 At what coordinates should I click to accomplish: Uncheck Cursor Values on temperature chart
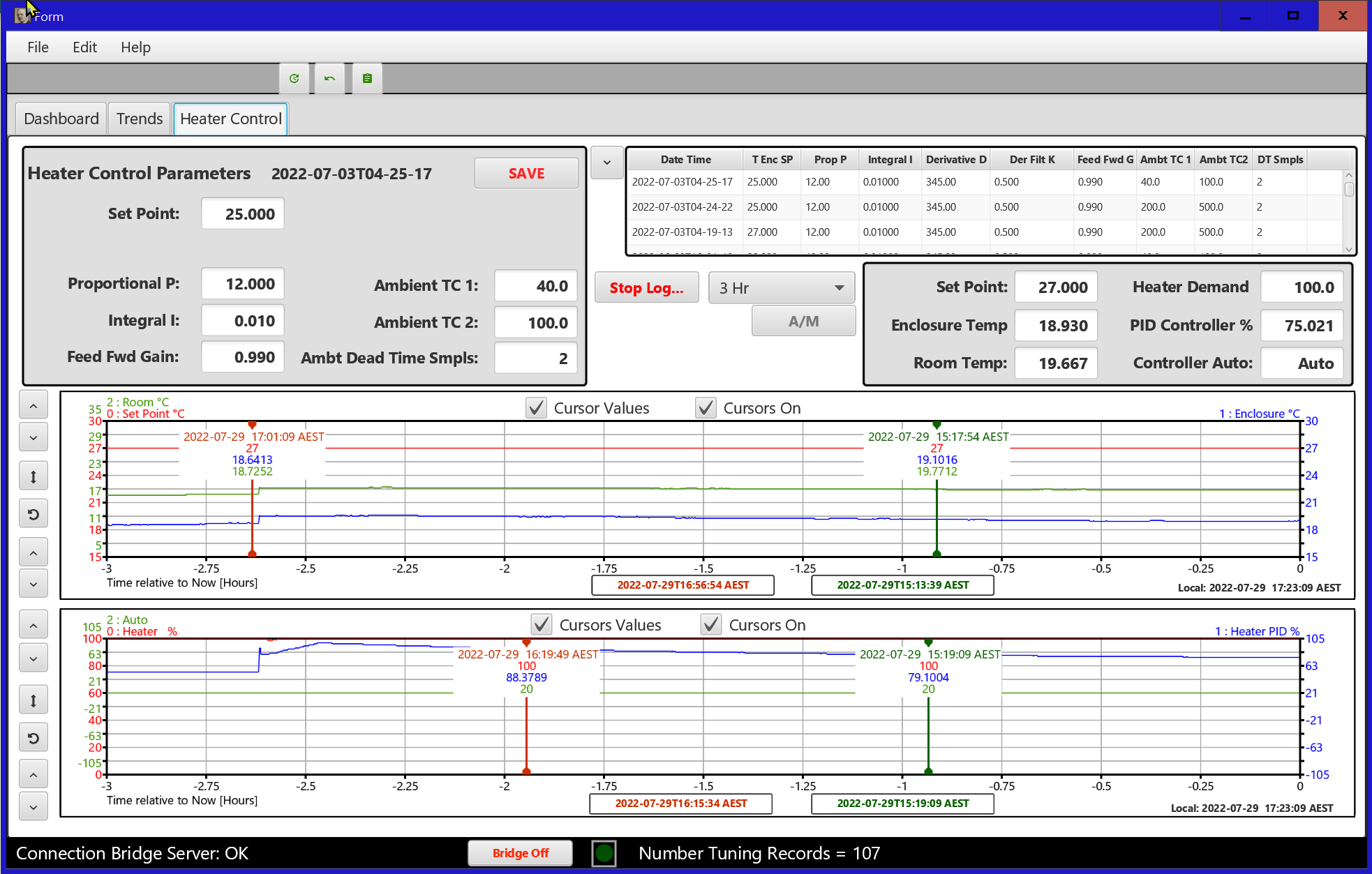pos(536,408)
